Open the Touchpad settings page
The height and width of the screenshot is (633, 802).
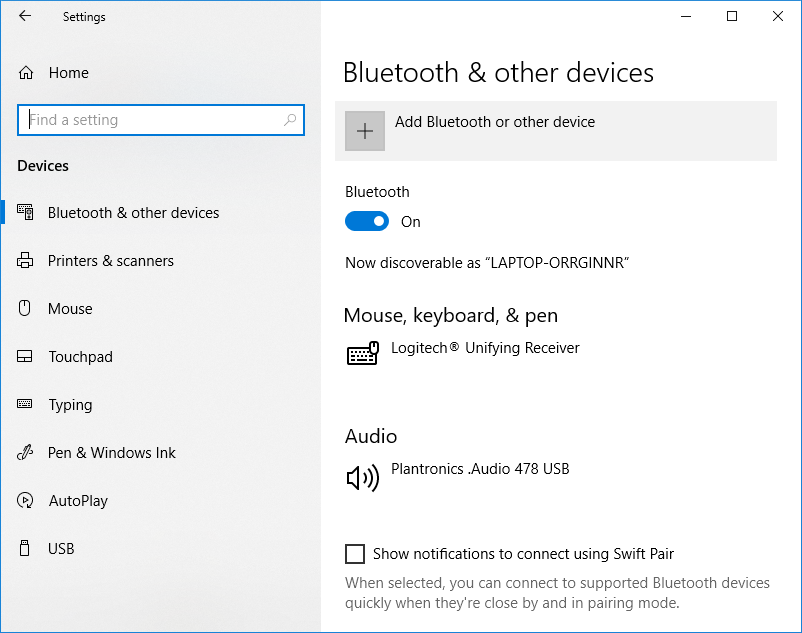pos(80,357)
